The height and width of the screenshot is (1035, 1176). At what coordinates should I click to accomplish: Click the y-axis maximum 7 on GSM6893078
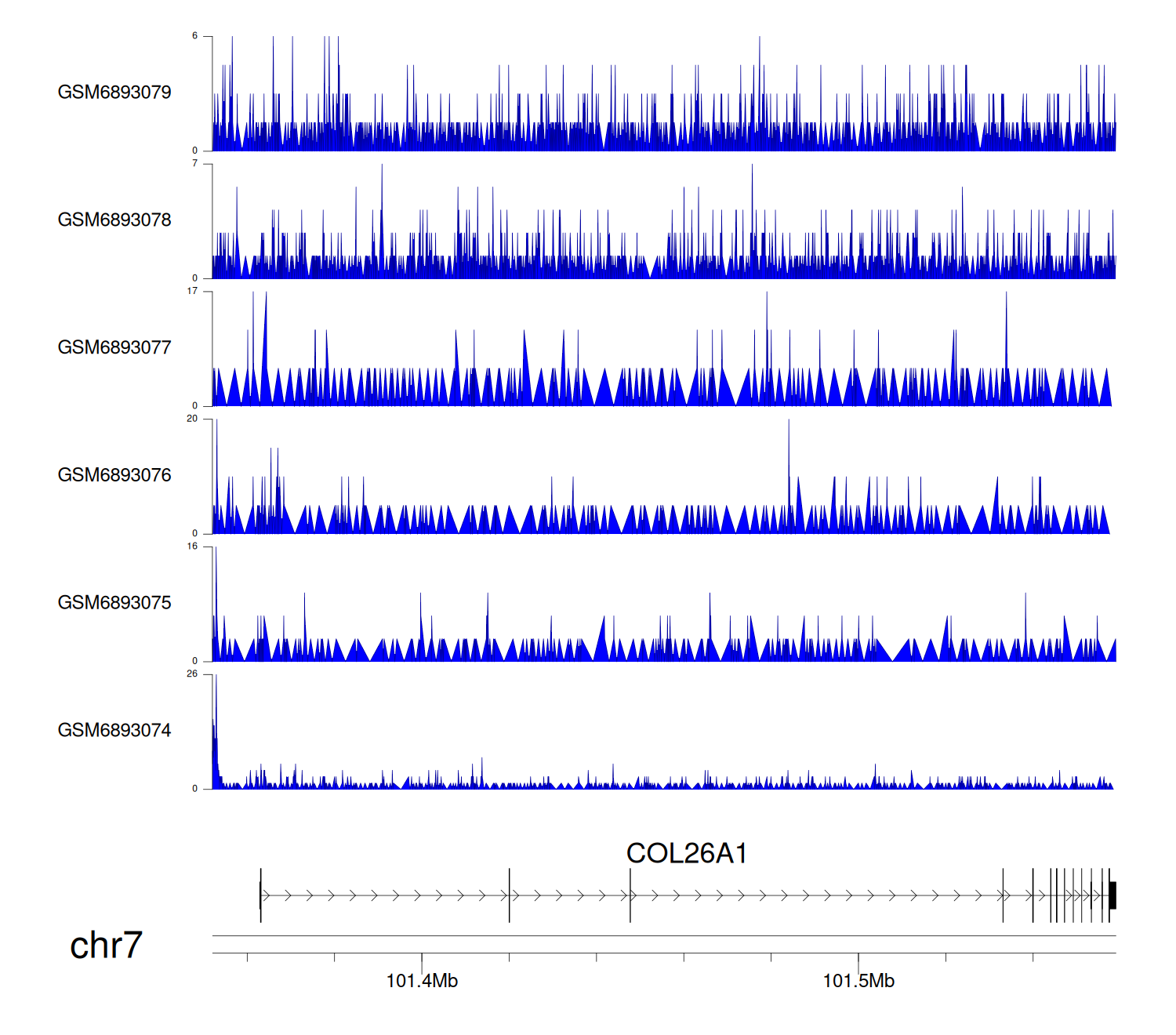pyautogui.click(x=195, y=164)
